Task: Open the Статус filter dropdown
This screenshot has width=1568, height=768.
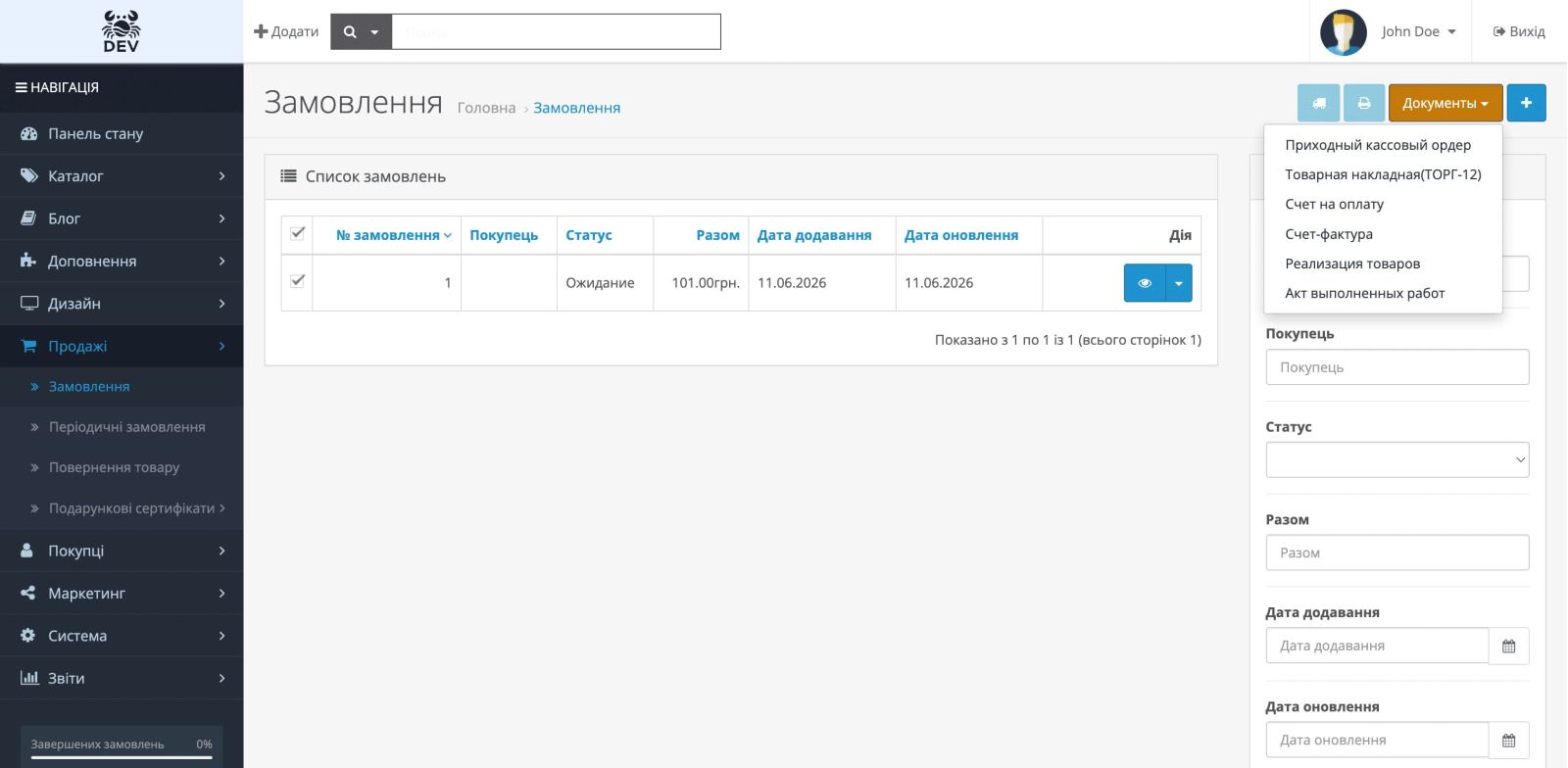Action: pyautogui.click(x=1396, y=459)
